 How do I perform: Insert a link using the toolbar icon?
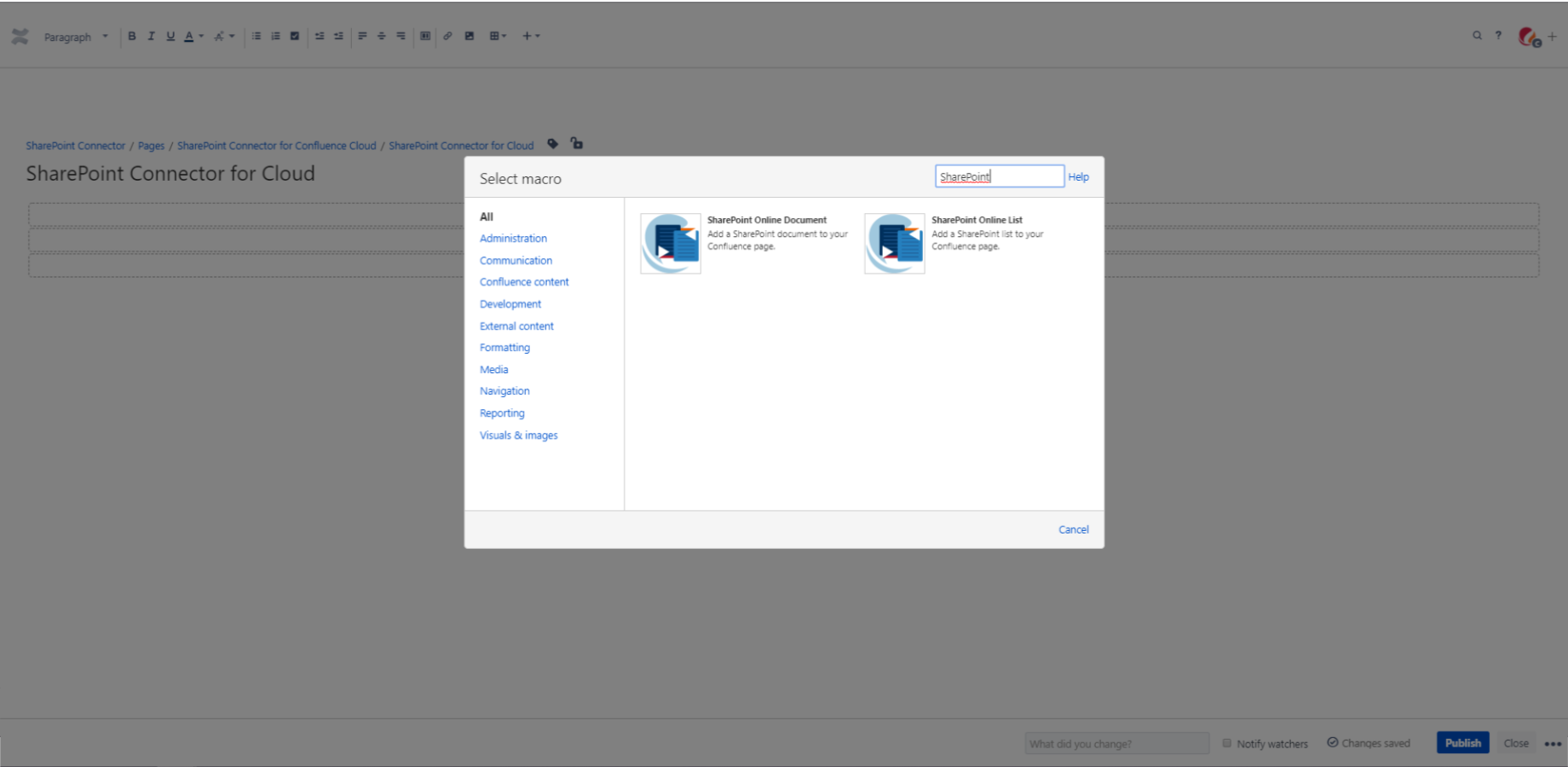pyautogui.click(x=448, y=36)
